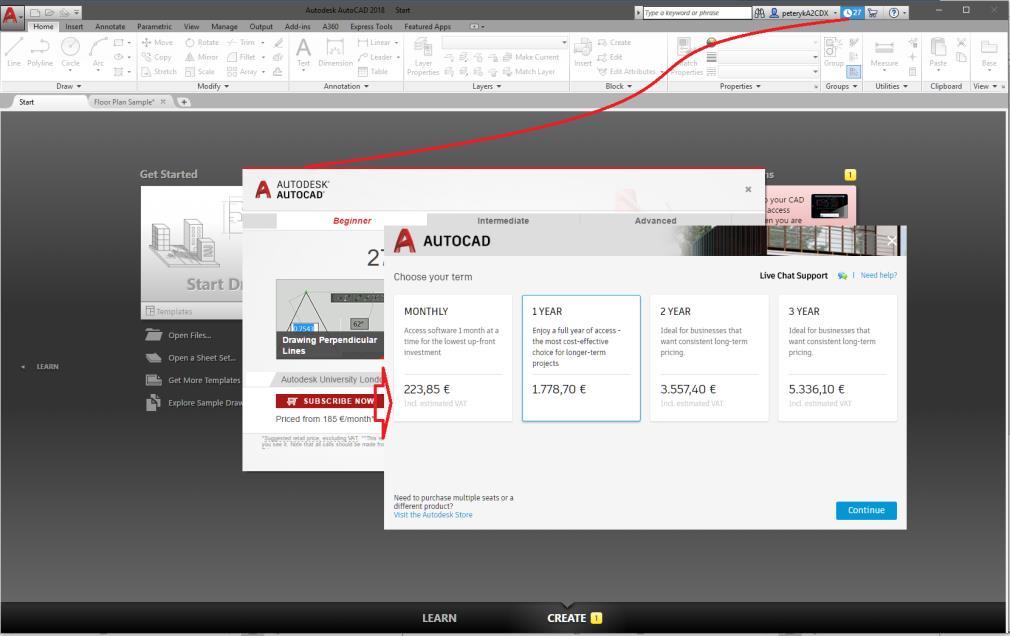1010x636 pixels.
Task: Expand the Draw panel dropdown
Action: click(69, 86)
